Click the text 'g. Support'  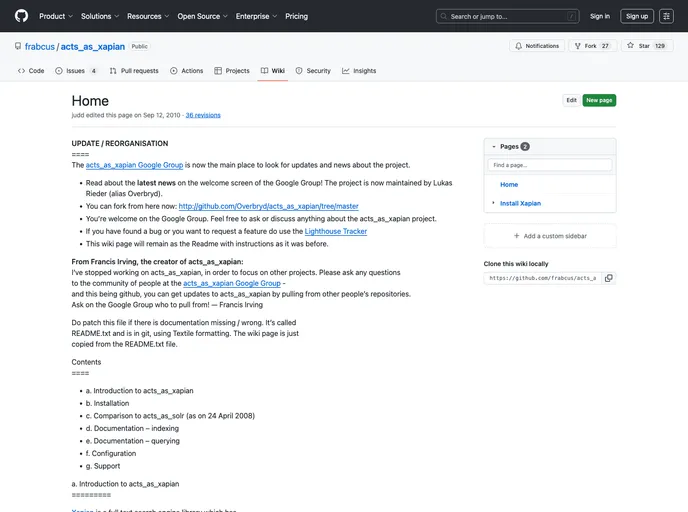pyautogui.click(x=103, y=466)
